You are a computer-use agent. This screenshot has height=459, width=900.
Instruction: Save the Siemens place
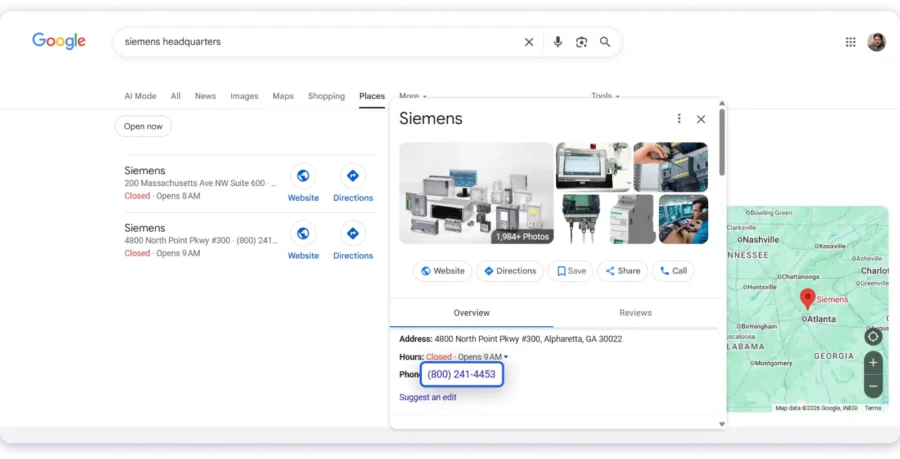(x=571, y=271)
